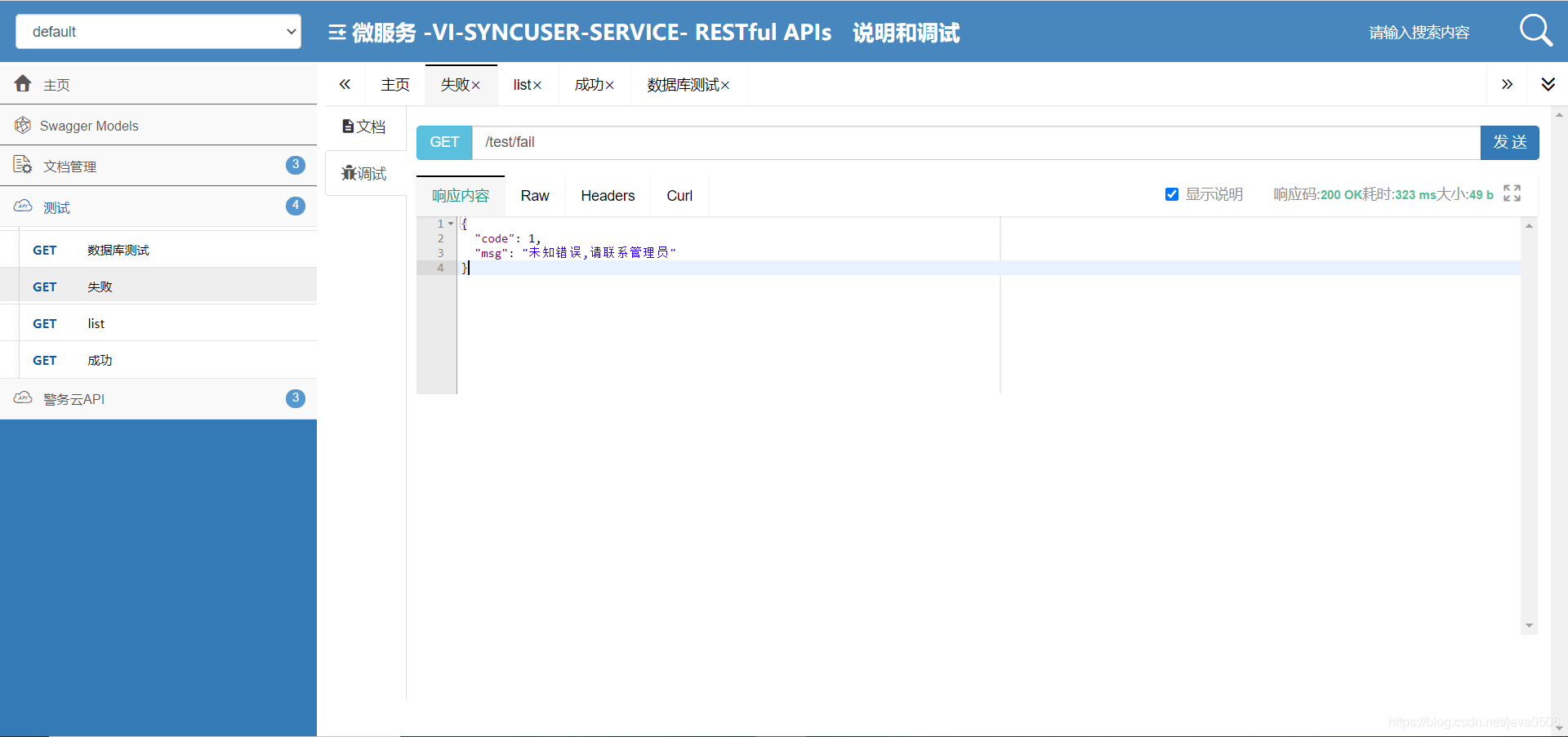Click the response editor scrollbar down arrow
The height and width of the screenshot is (737, 1568).
[1529, 627]
